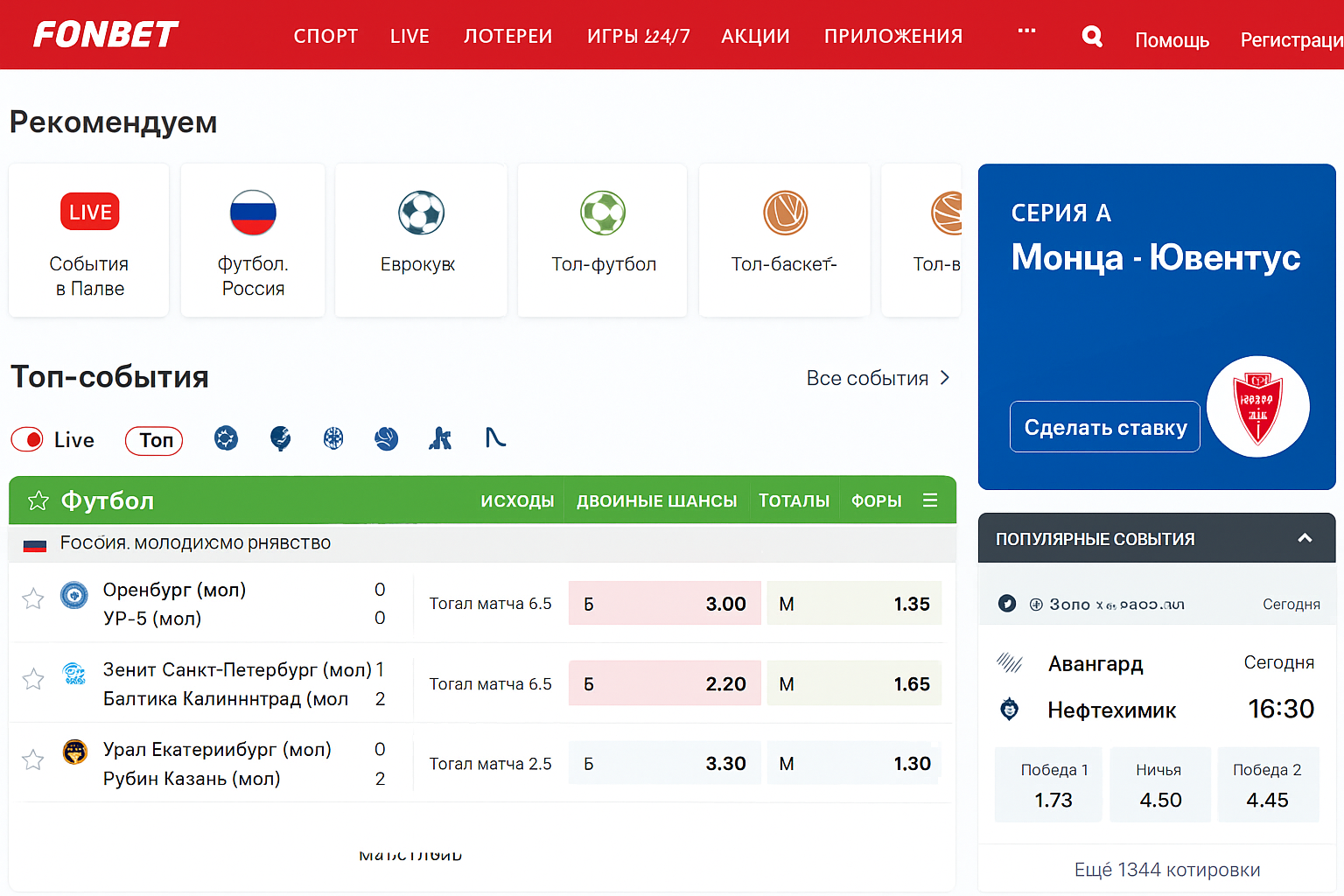Expand the header three-dots more menu
This screenshot has width=1344, height=896.
[x=1026, y=31]
